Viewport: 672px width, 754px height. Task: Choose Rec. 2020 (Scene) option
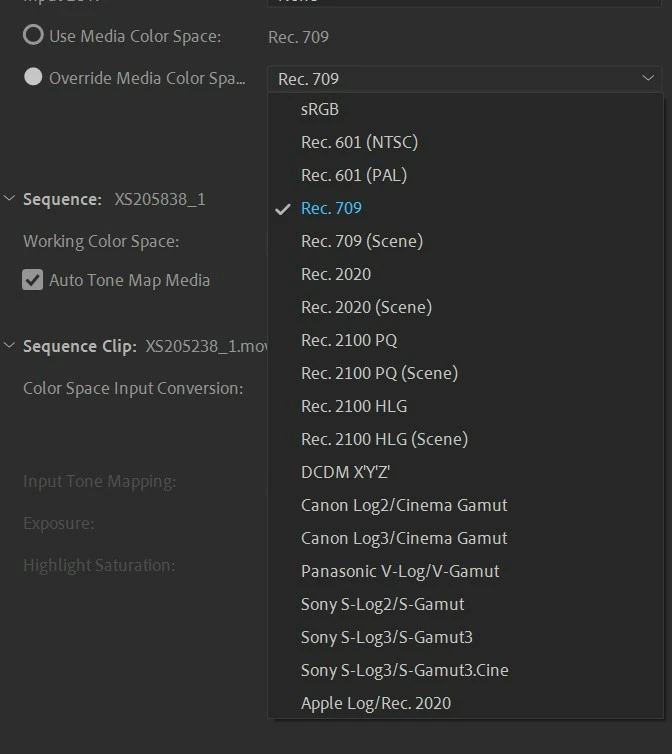[x=465, y=307]
